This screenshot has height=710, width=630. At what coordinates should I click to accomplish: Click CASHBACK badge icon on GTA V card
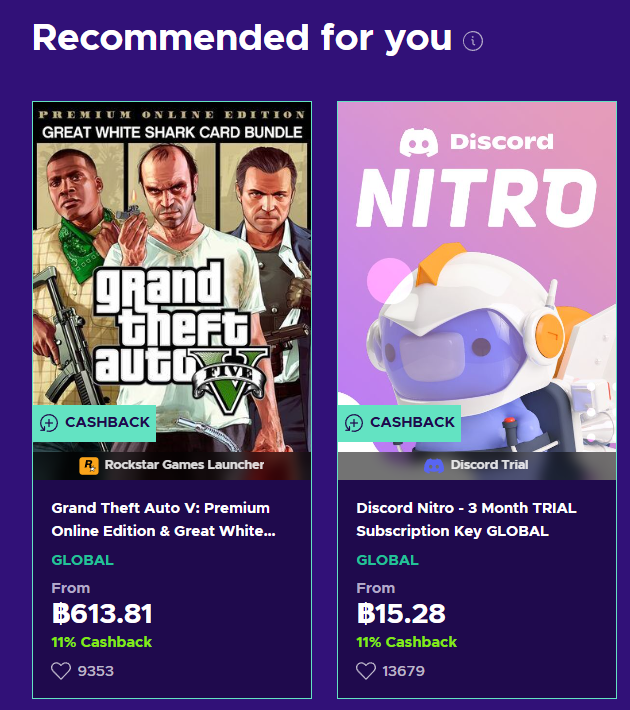[x=49, y=423]
